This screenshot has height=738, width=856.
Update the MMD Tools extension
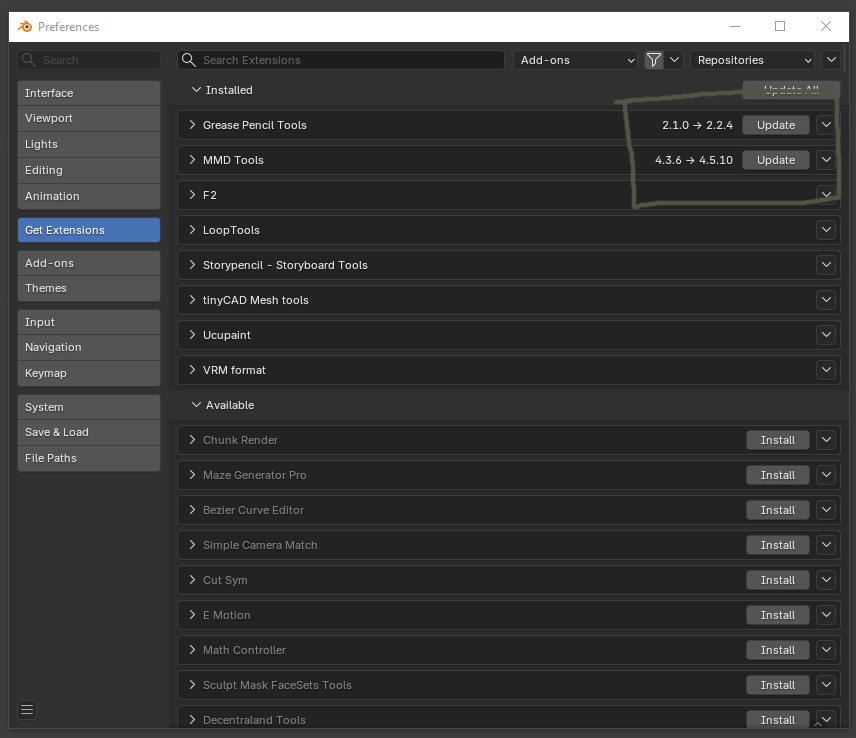click(x=775, y=160)
